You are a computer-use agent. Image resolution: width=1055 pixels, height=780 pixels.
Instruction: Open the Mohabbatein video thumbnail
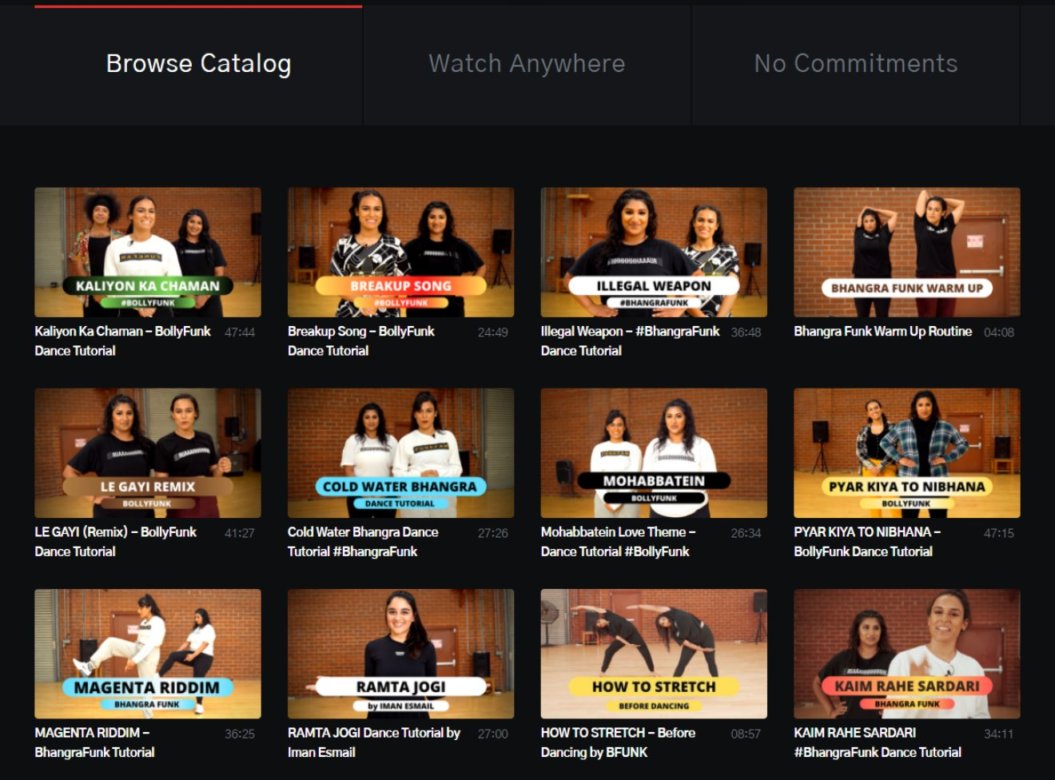tap(654, 453)
